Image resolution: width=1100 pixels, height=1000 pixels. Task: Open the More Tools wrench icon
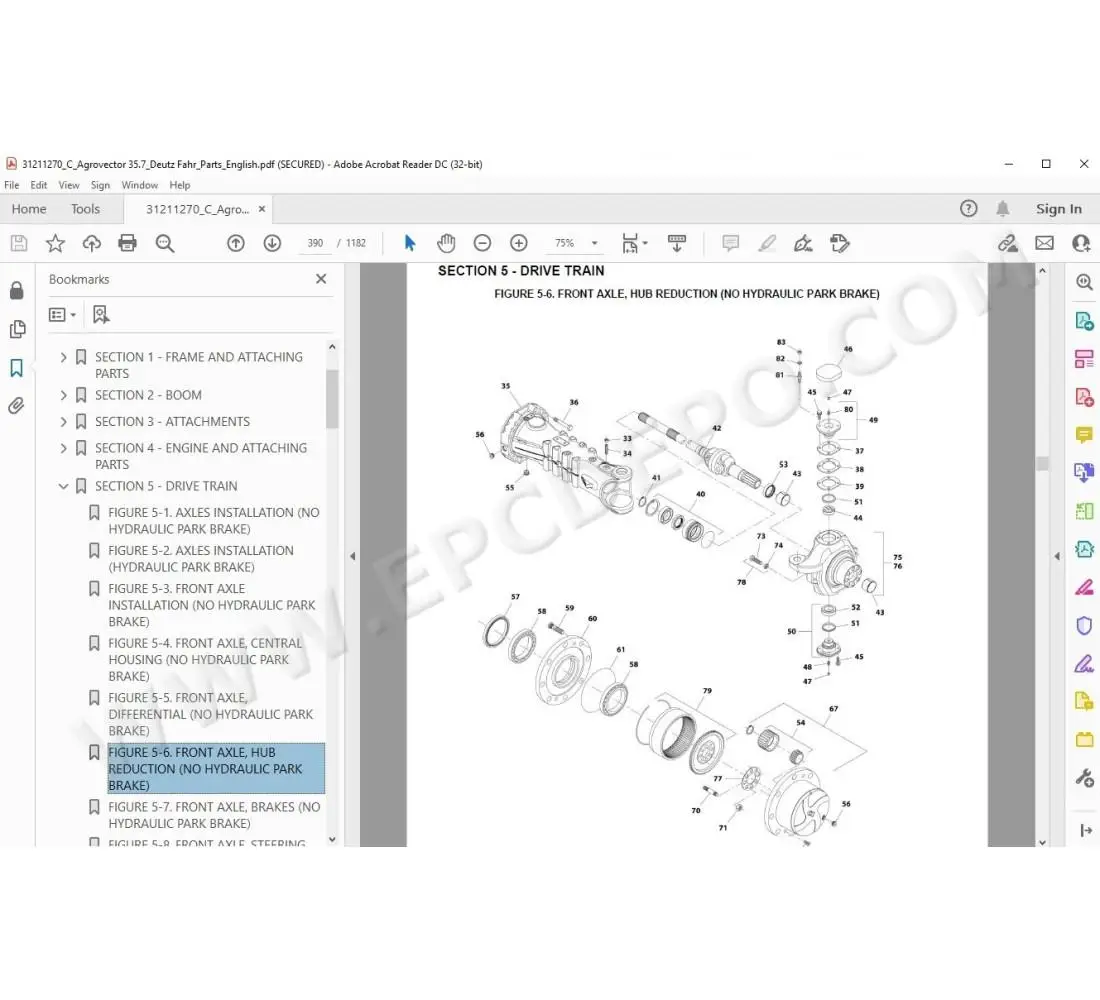[x=1085, y=778]
